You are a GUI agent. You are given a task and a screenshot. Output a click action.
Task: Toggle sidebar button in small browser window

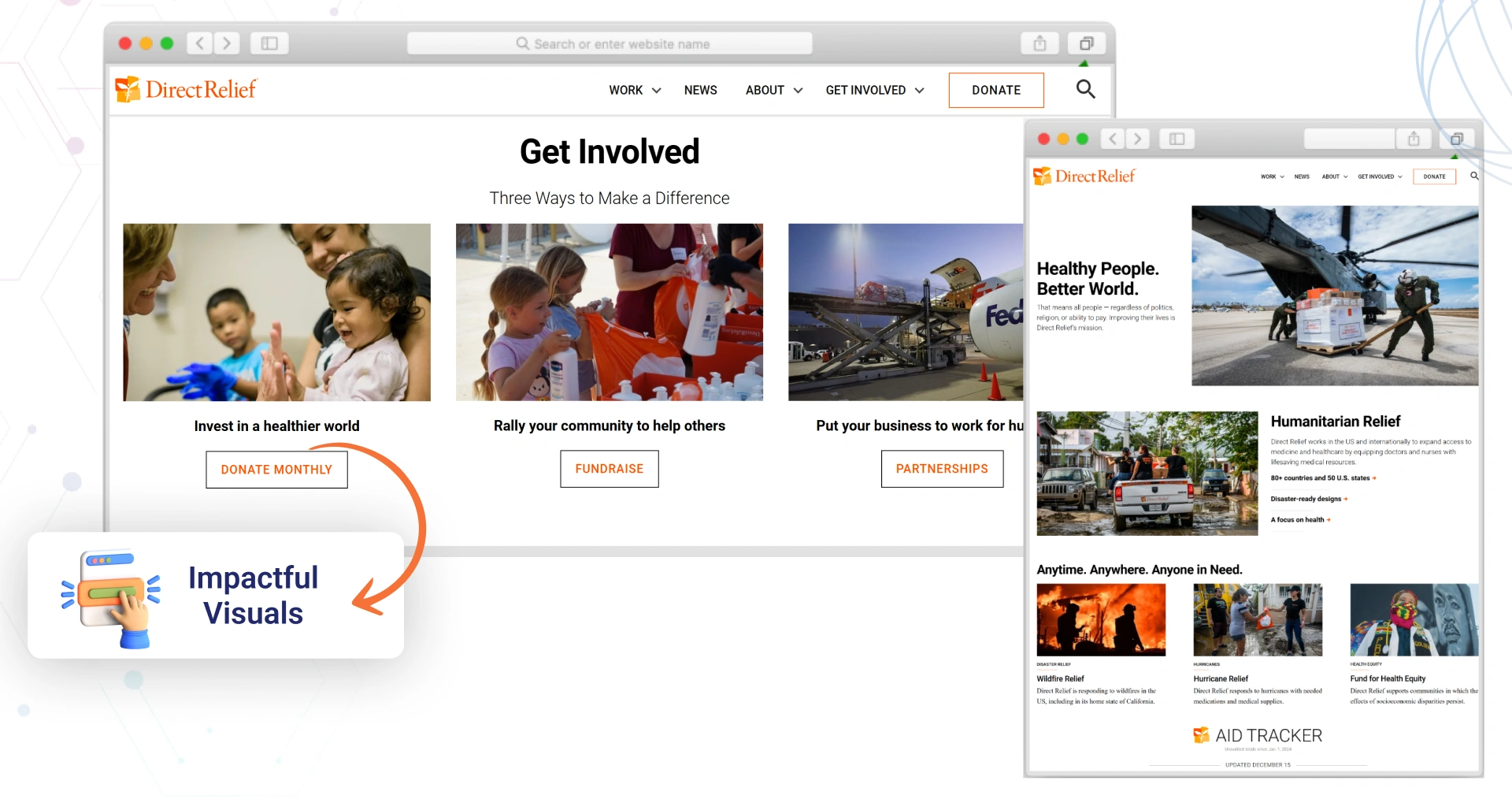click(x=1177, y=139)
